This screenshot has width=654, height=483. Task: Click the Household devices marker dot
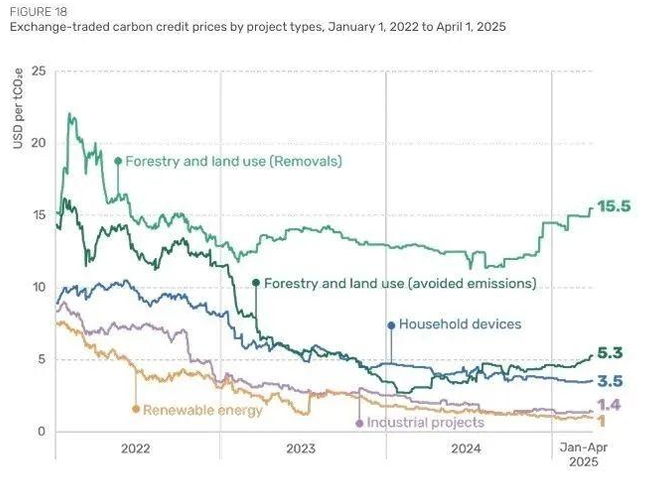coord(390,324)
